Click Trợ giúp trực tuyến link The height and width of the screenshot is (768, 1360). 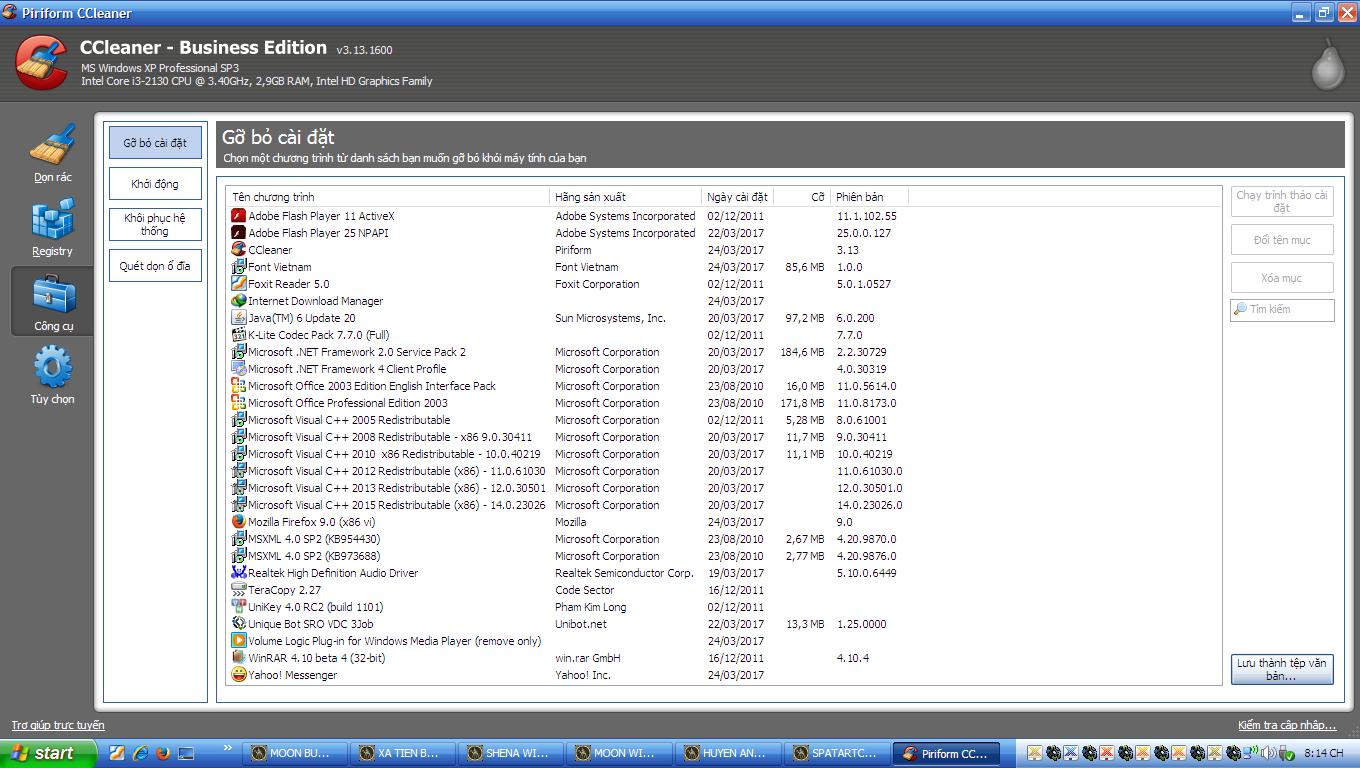(58, 725)
